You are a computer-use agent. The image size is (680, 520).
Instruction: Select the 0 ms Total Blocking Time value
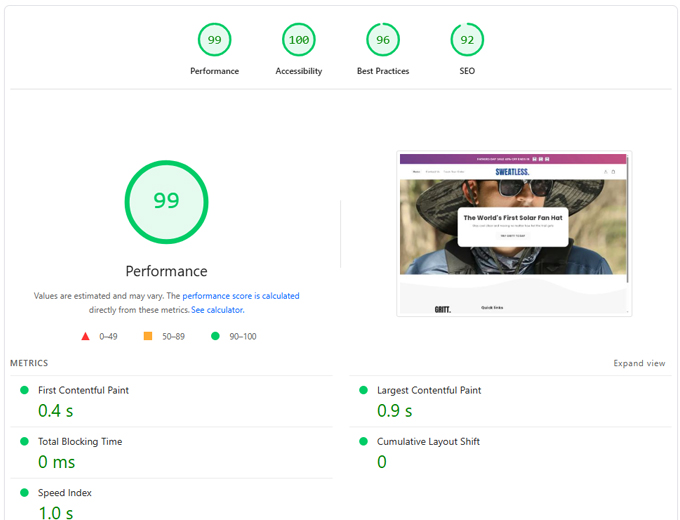[x=57, y=462]
